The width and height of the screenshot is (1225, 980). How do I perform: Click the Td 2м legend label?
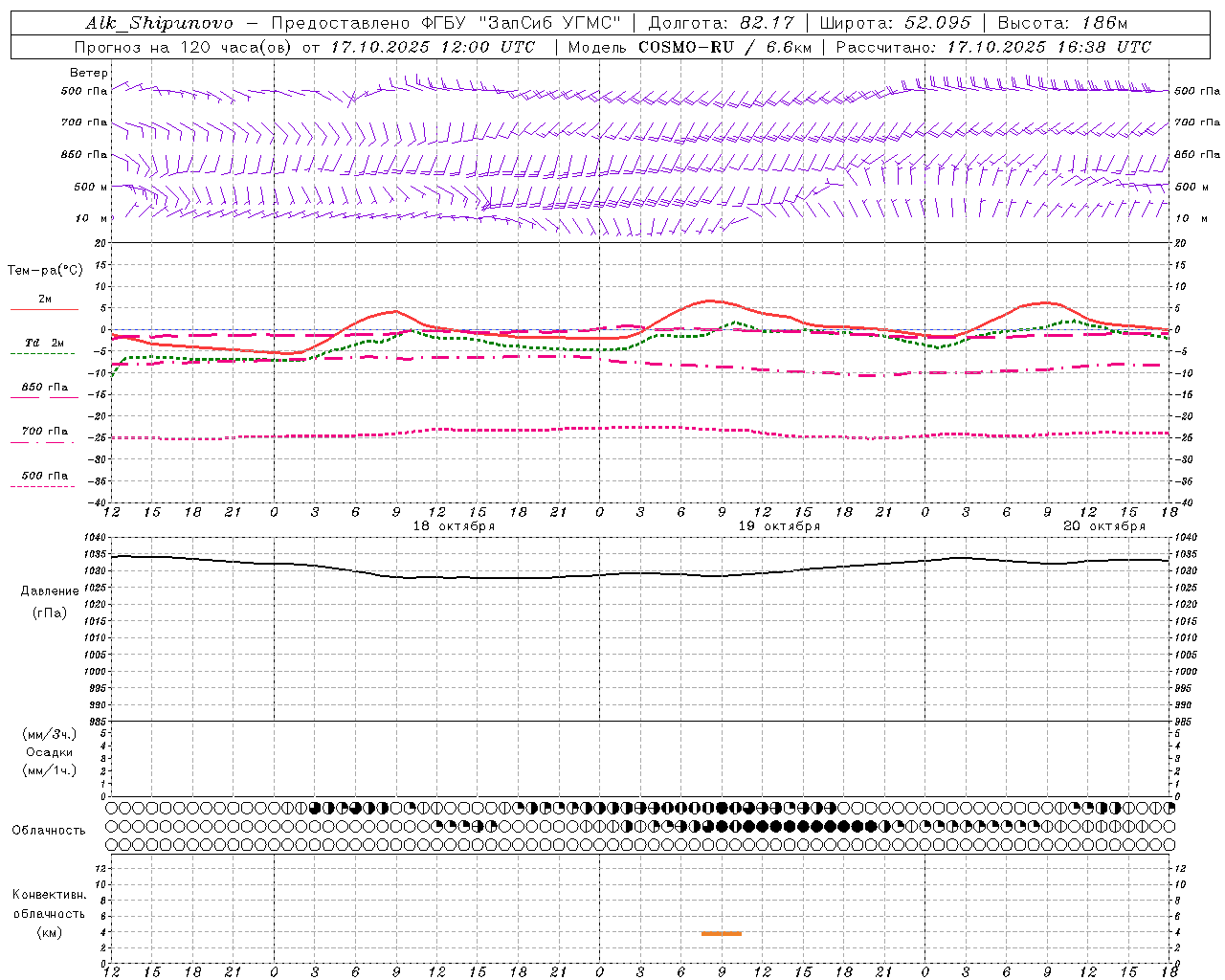[45, 343]
